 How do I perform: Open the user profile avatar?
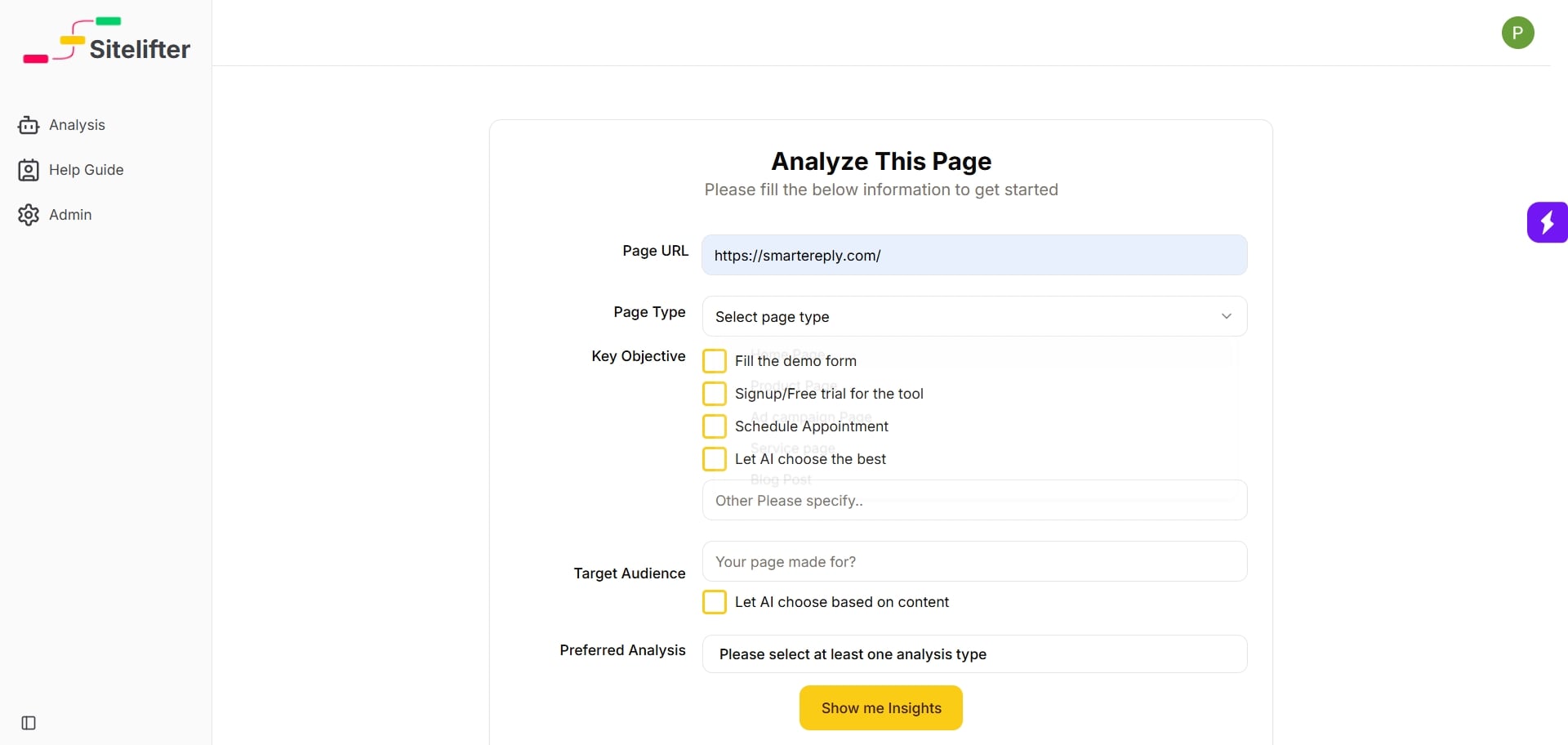1517,33
